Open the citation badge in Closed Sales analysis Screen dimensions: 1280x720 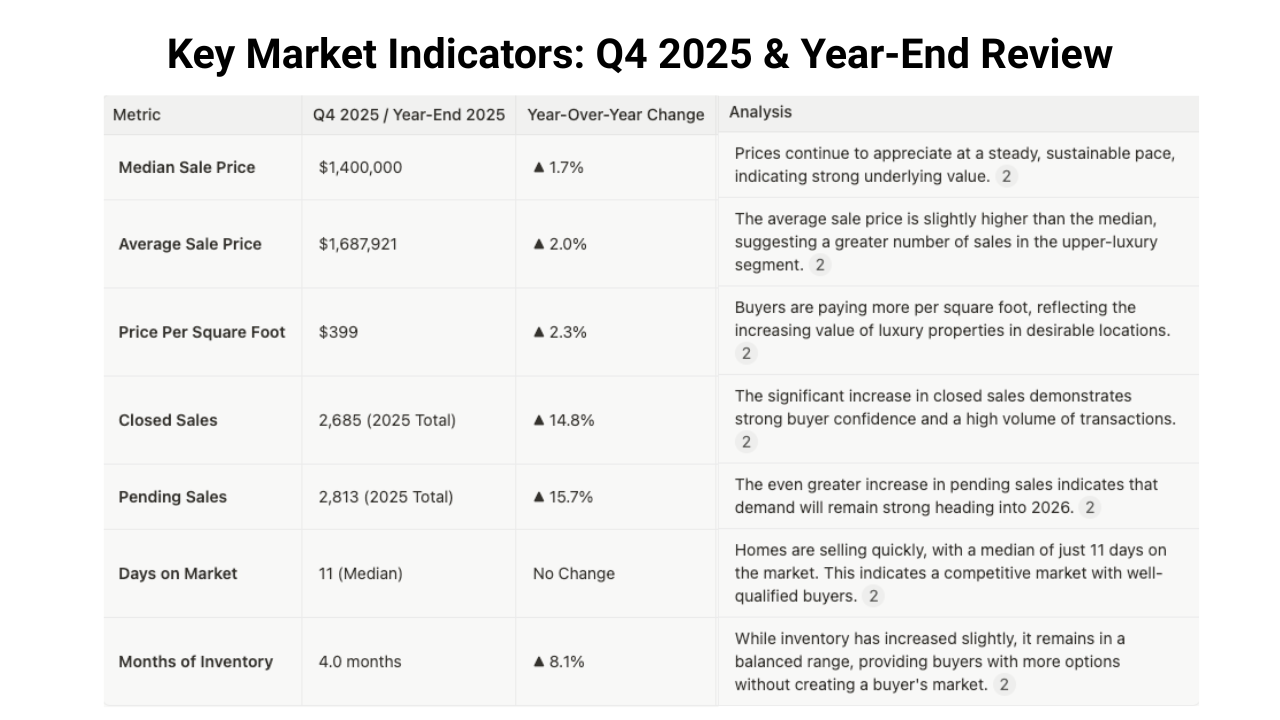coord(745,441)
